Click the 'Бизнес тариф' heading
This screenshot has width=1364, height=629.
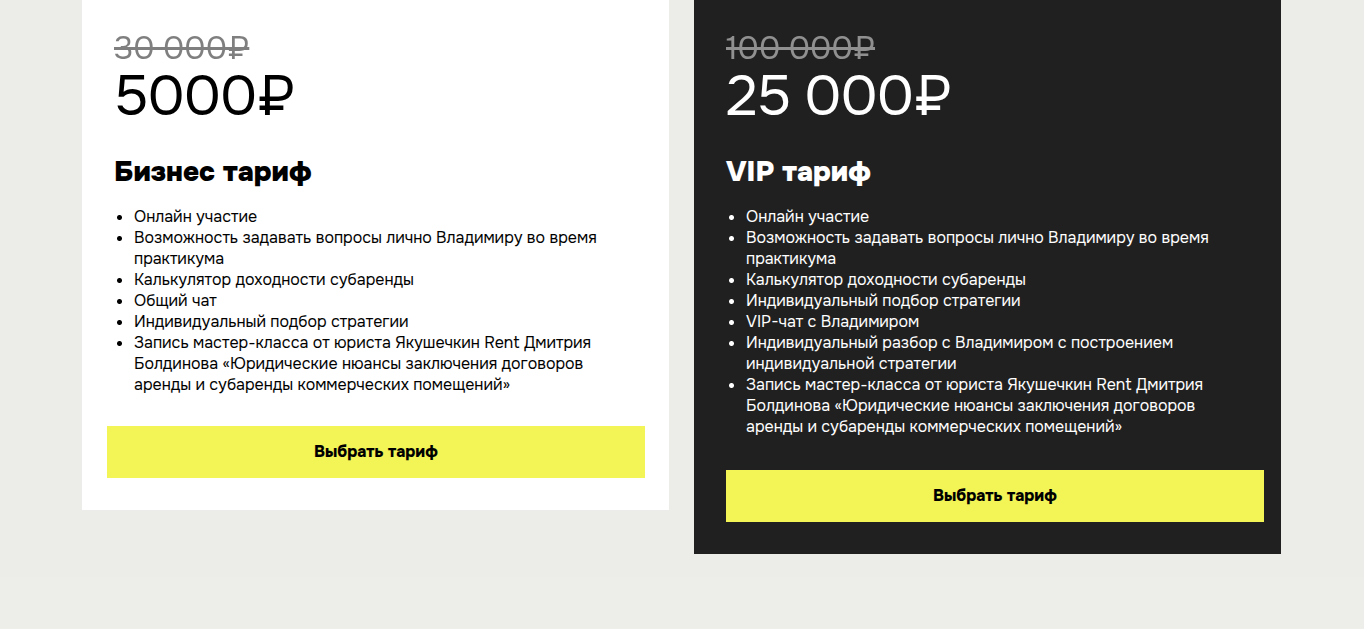(x=213, y=172)
